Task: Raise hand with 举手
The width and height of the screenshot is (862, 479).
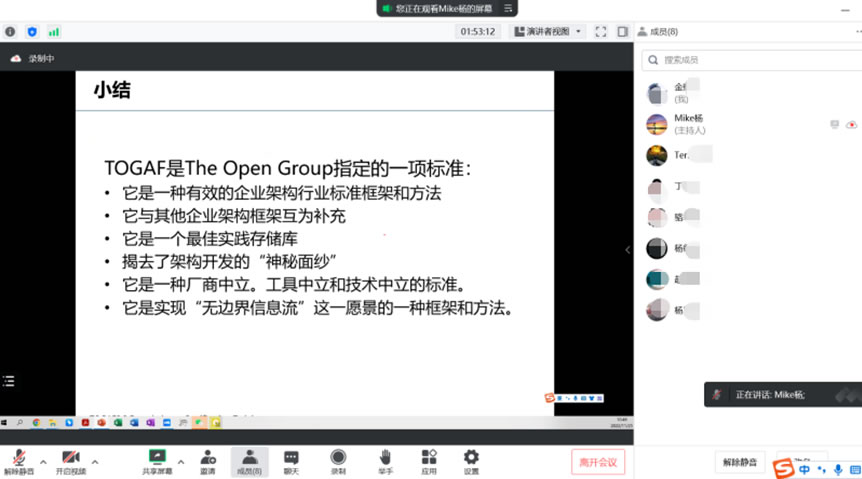Action: coord(385,462)
